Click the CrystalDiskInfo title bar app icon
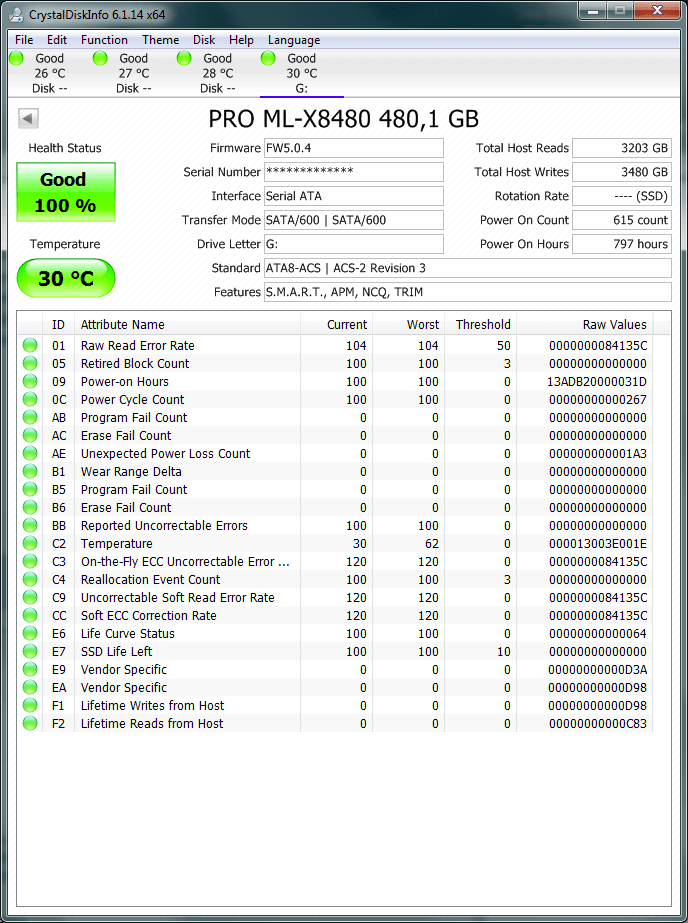 (18, 15)
